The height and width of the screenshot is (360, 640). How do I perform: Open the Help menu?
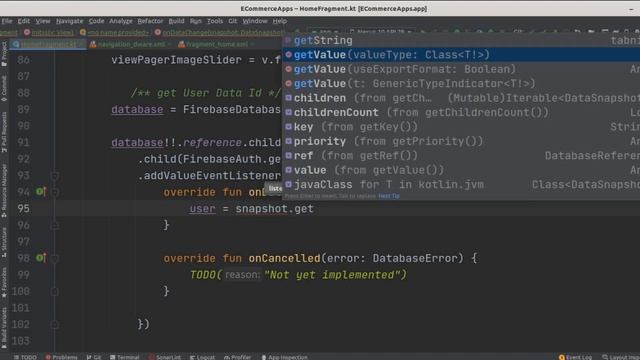click(x=280, y=21)
